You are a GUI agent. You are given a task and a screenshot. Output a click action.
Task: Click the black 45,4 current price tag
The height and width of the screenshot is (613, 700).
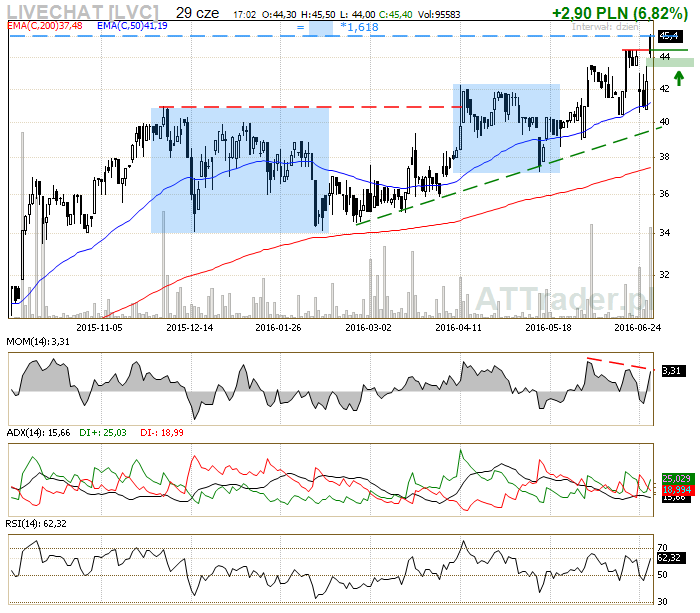point(669,36)
